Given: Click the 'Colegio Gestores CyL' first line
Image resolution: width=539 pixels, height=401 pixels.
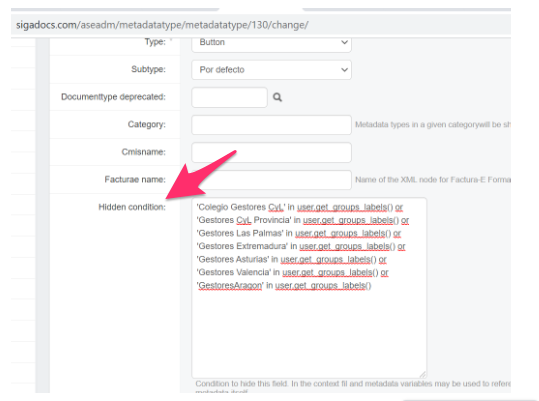Looking at the screenshot, I should [x=300, y=207].
